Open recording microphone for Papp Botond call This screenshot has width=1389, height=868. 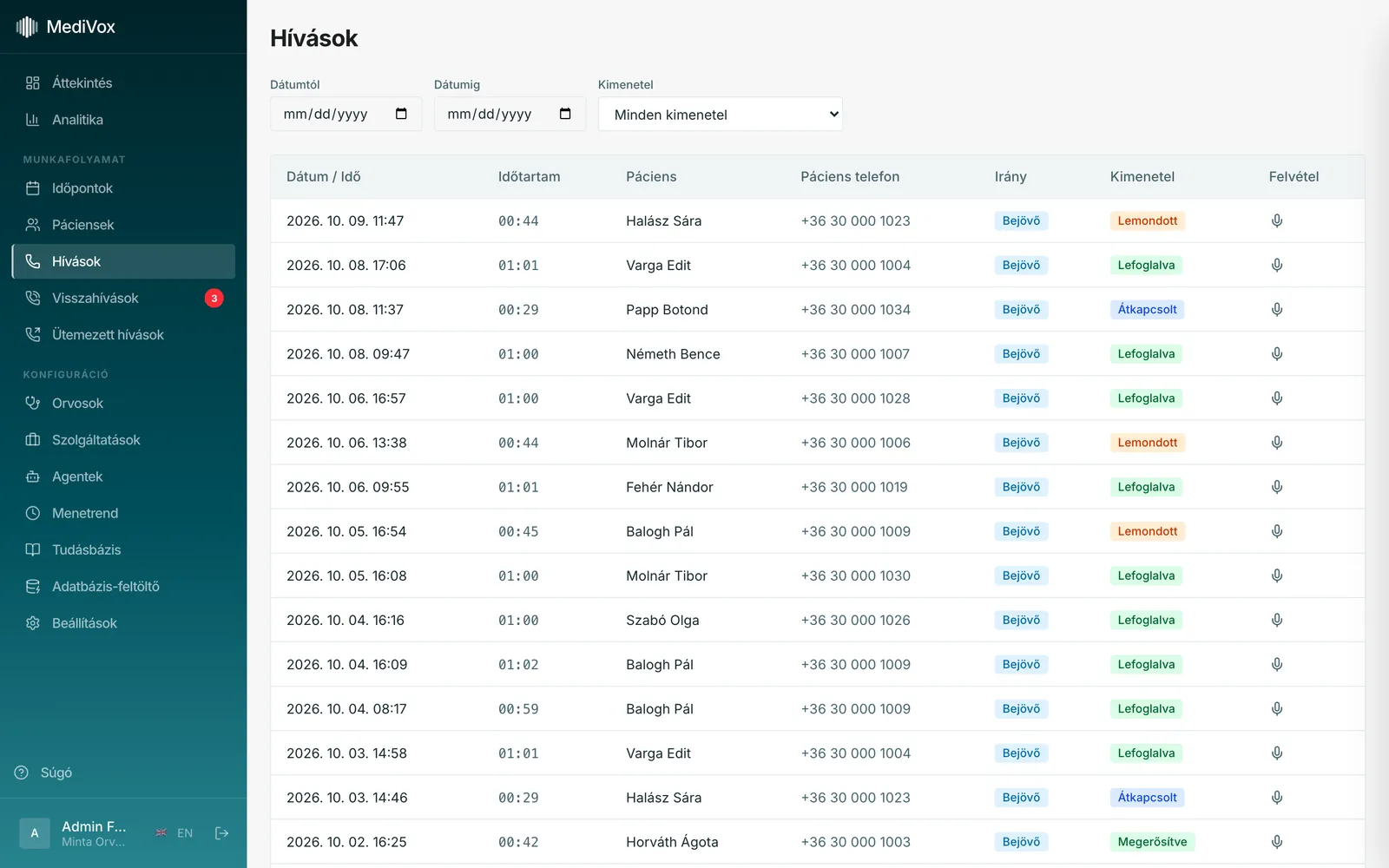point(1276,309)
